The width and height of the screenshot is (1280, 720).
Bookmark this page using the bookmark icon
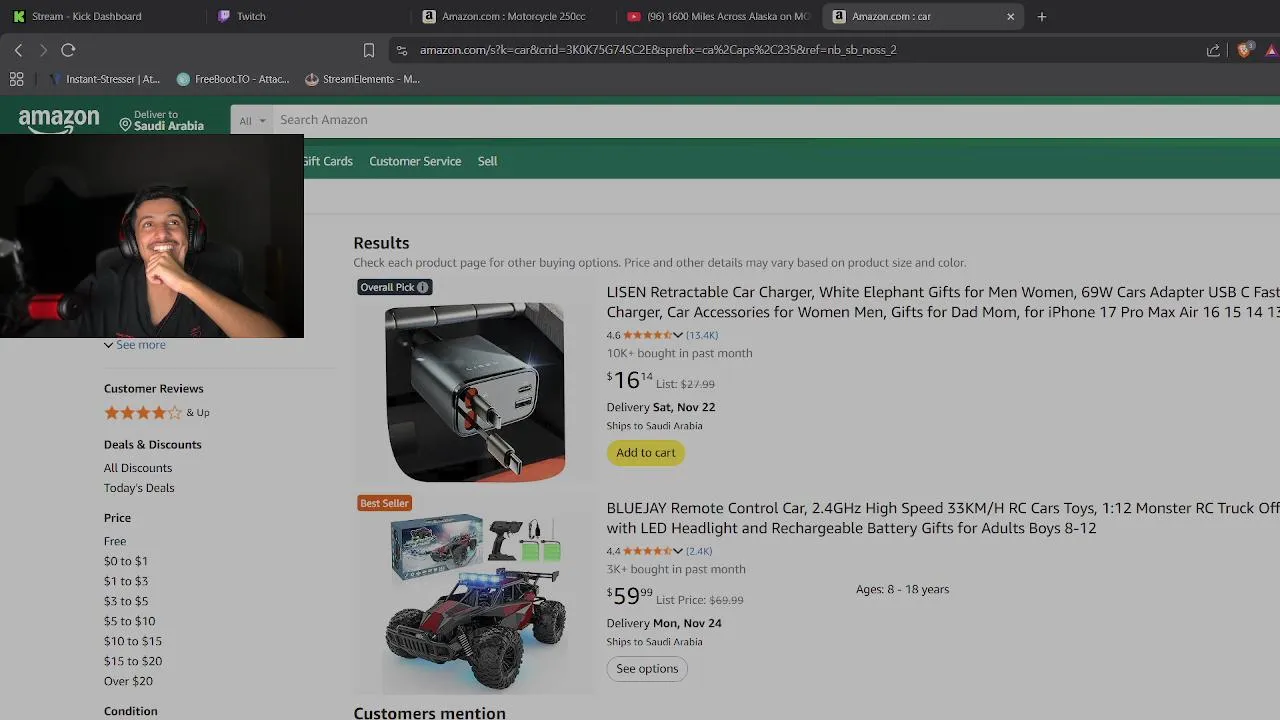tap(369, 50)
